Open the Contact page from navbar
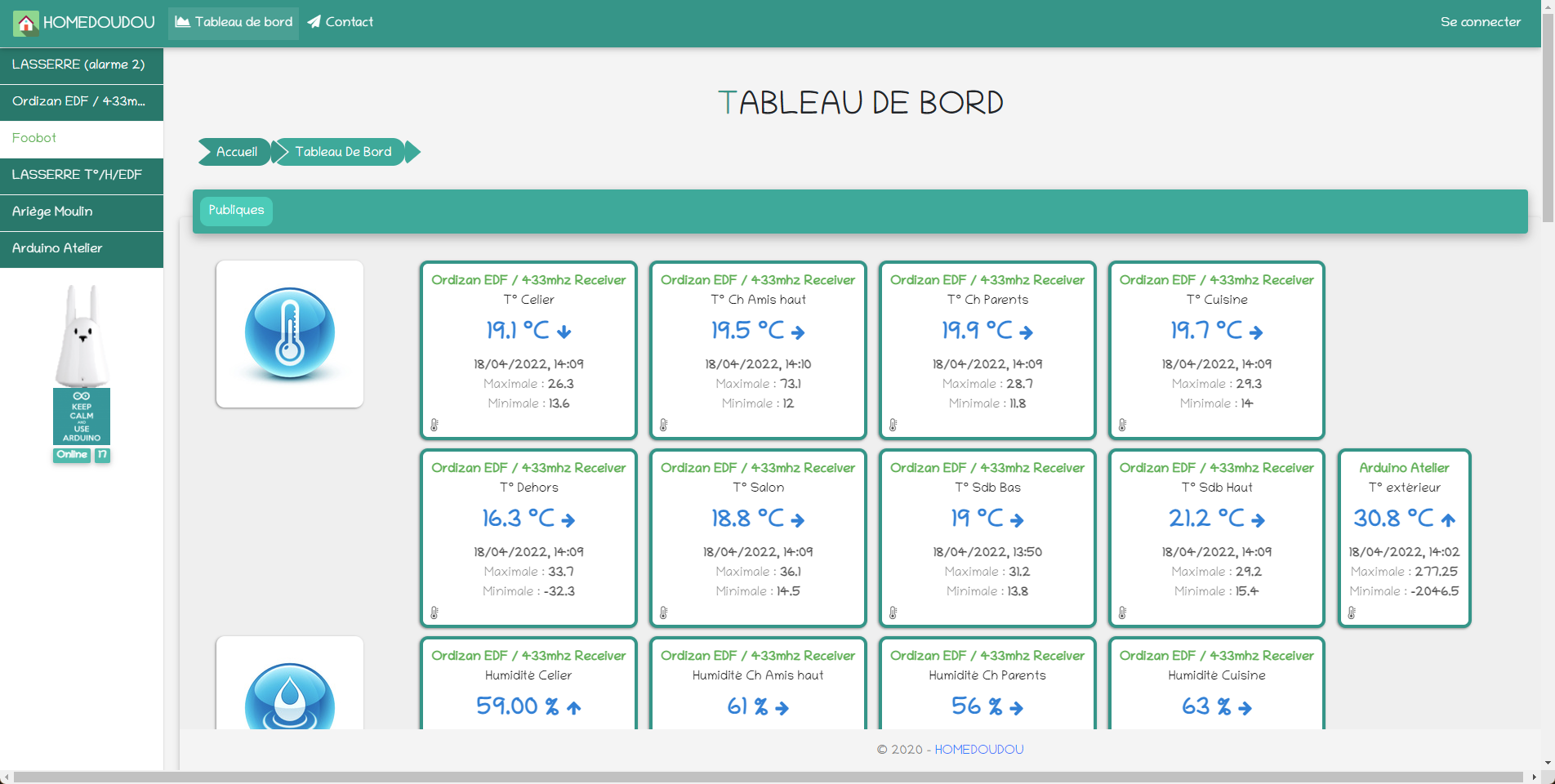Image resolution: width=1555 pixels, height=784 pixels. (x=341, y=23)
